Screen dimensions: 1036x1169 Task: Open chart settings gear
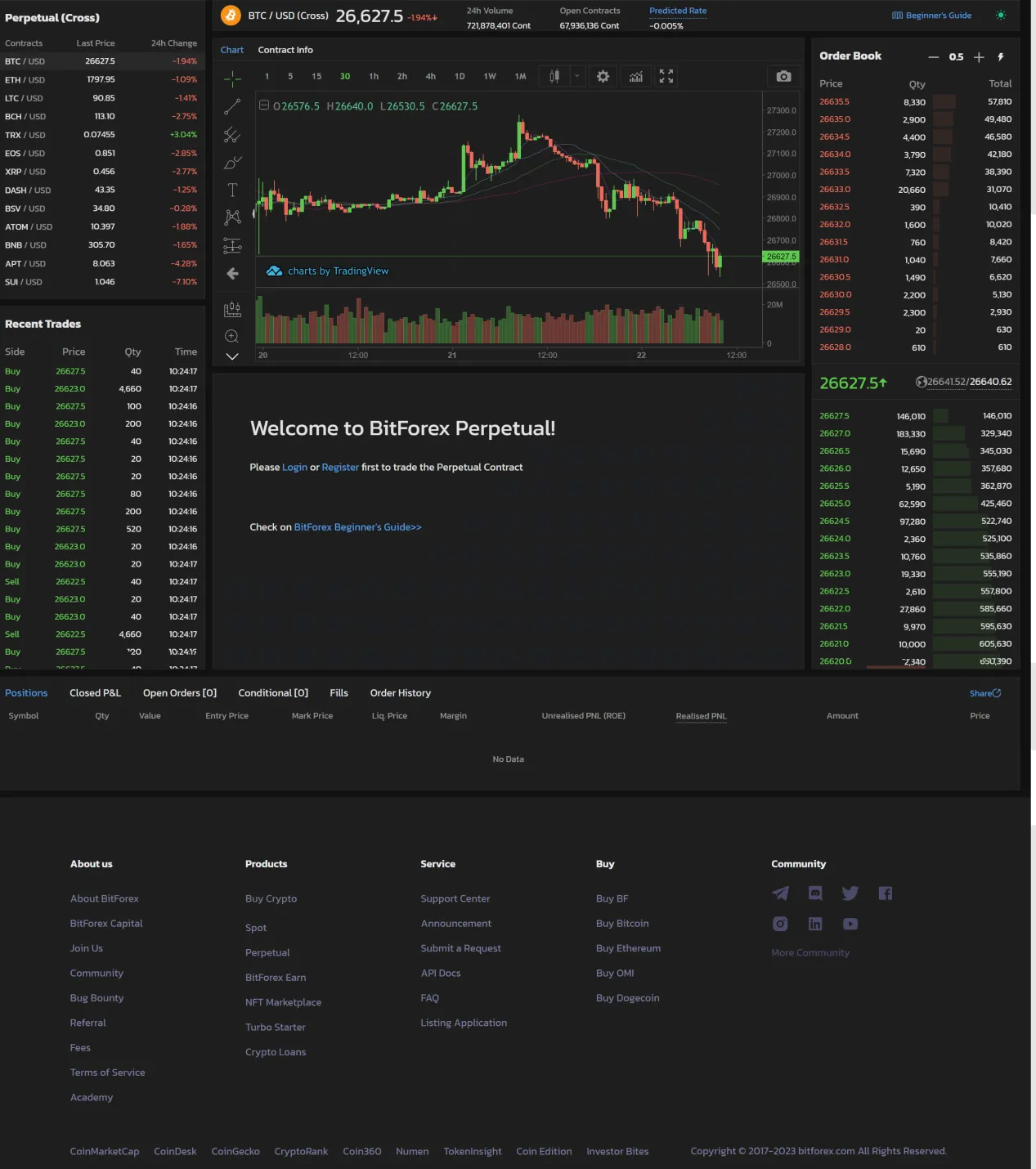tap(603, 76)
